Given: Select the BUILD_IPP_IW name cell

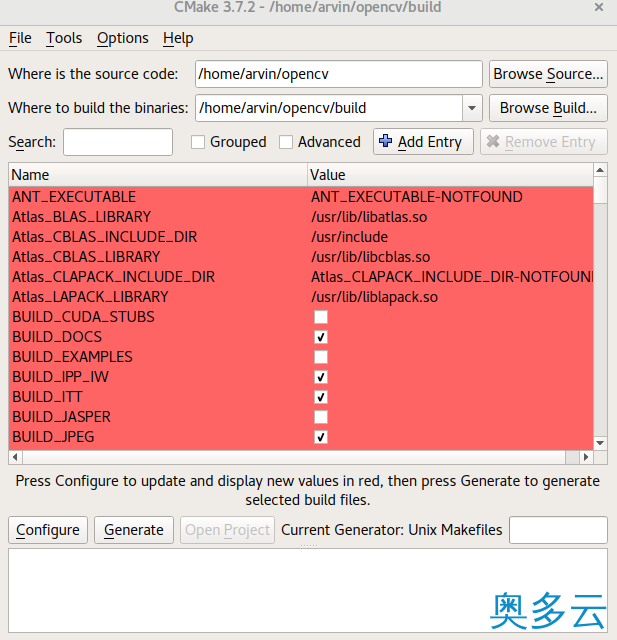Looking at the screenshot, I should 60,377.
